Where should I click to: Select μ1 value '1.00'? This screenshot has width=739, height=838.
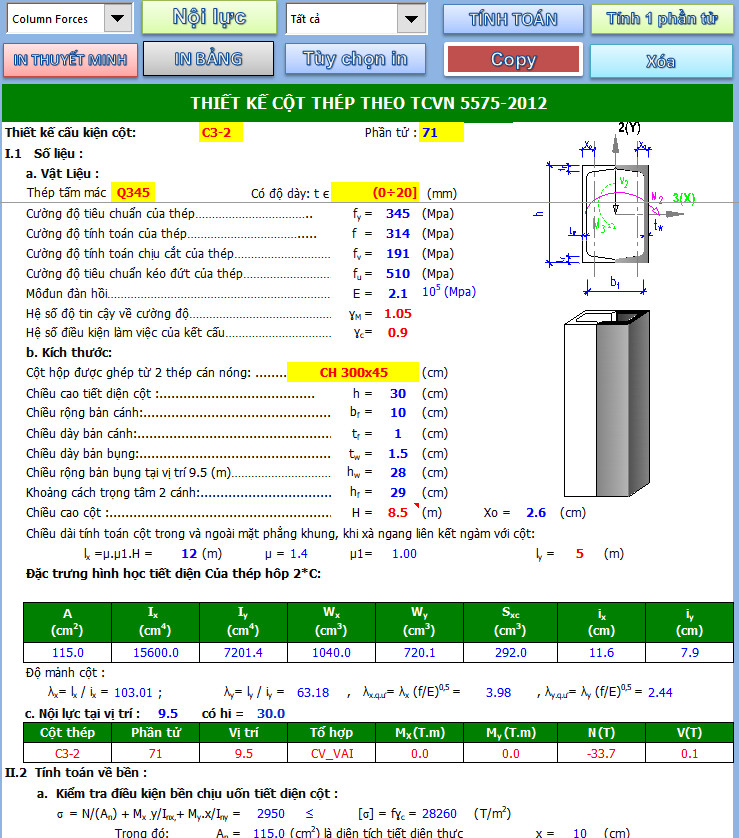click(x=404, y=554)
